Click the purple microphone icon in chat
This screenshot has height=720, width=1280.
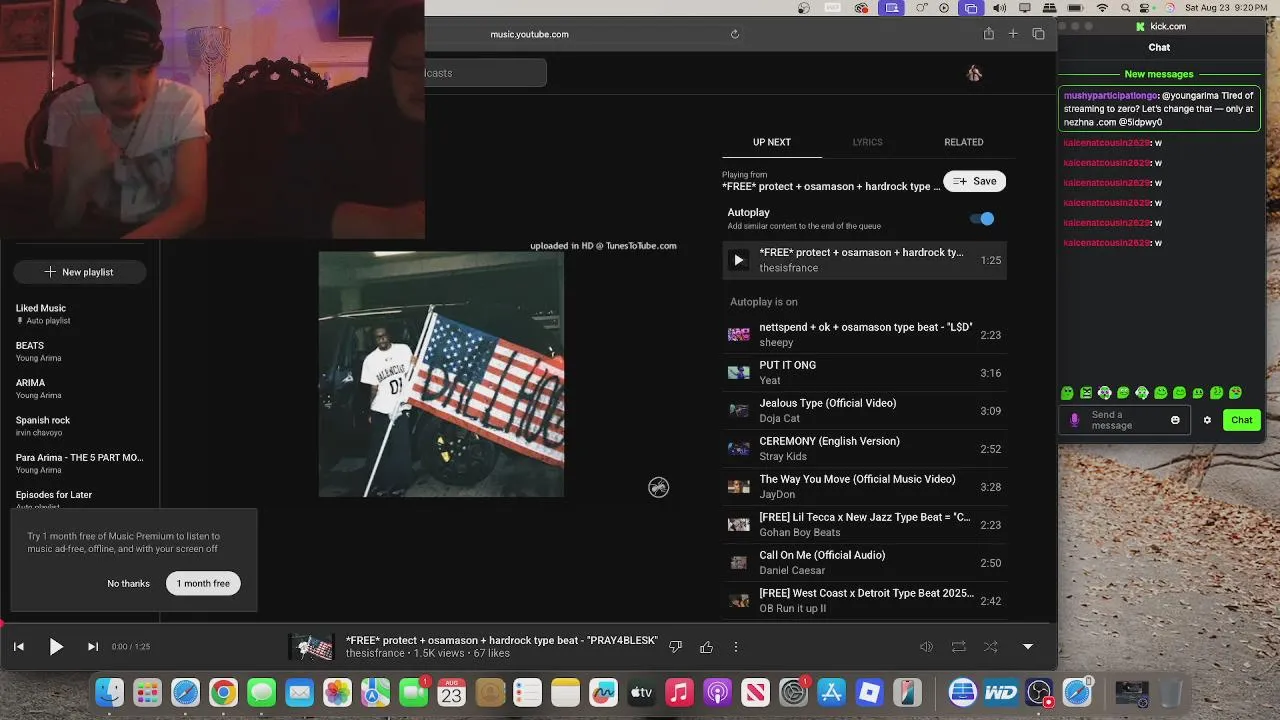pos(1075,421)
